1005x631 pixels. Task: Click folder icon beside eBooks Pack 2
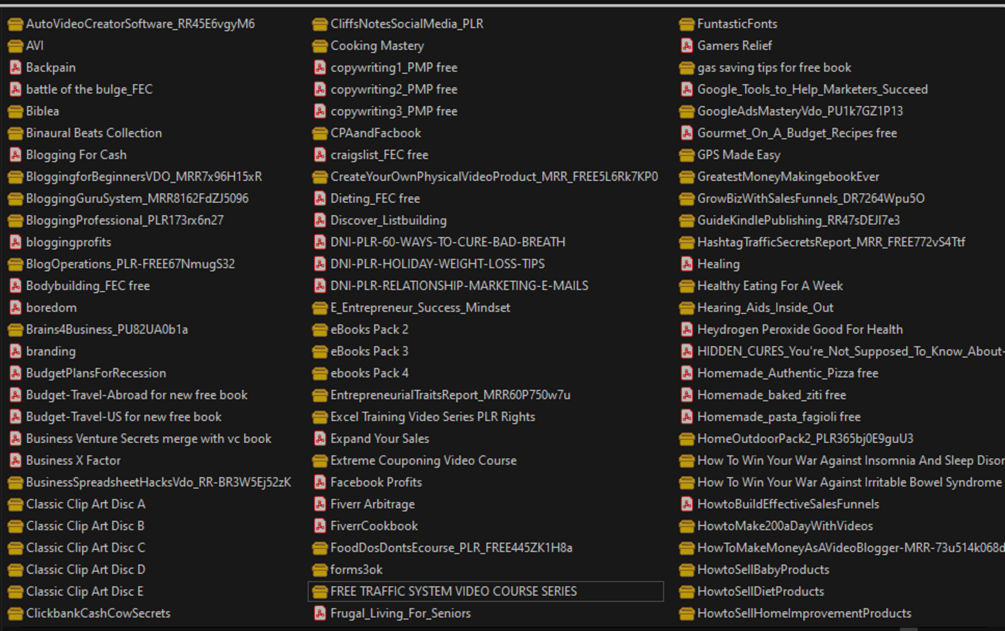tap(320, 330)
